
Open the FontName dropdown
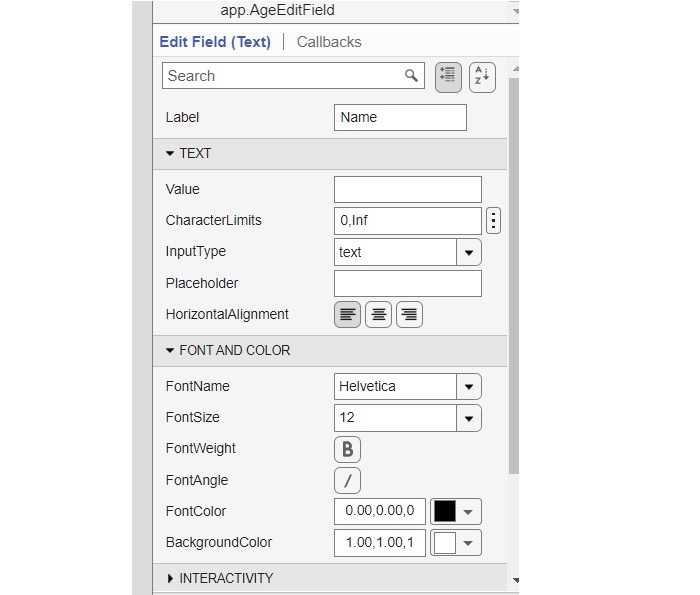coord(469,387)
